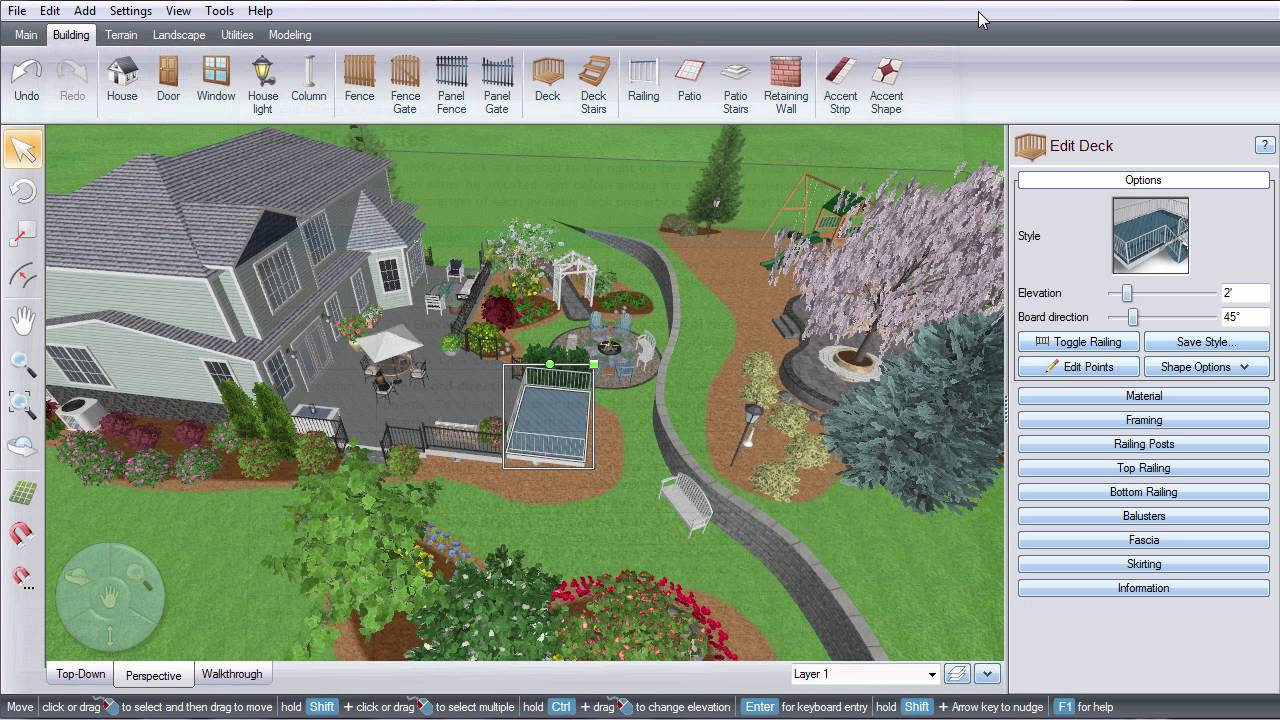Screen dimensions: 1280x720
Task: Toggle the layers panel icon button
Action: click(x=957, y=674)
